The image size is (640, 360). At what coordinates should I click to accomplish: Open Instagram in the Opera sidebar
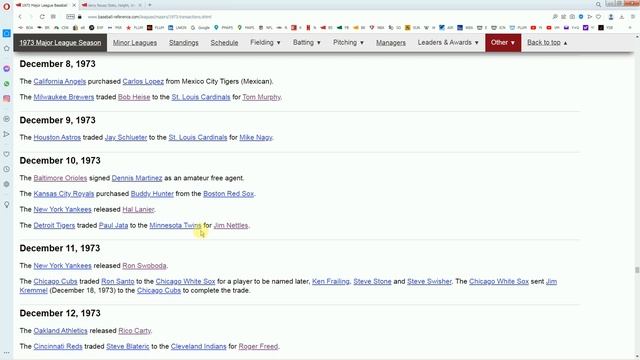[x=7, y=98]
